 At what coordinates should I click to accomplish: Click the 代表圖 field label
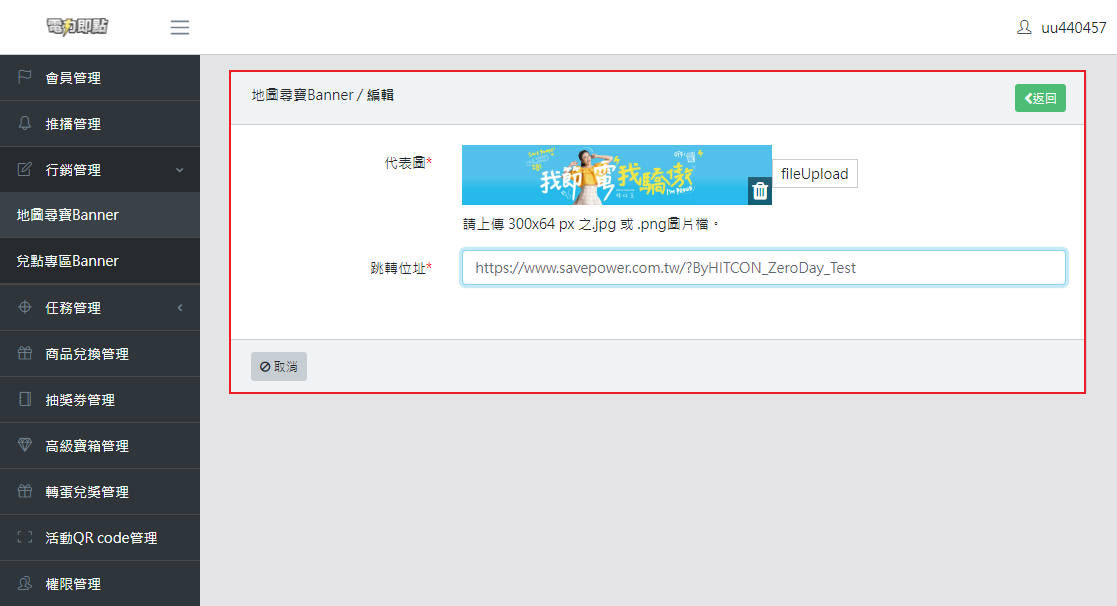[x=408, y=163]
